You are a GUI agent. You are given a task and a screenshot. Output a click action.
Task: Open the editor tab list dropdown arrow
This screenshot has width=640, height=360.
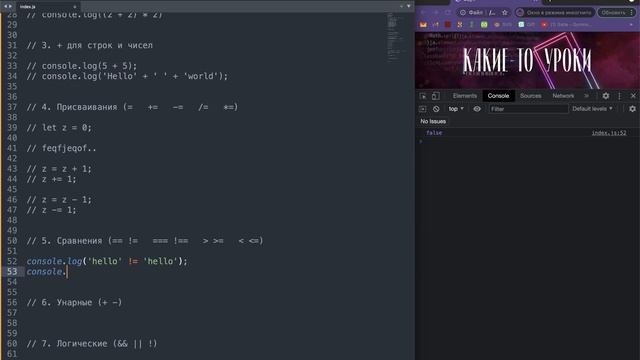pyautogui.click(x=409, y=6)
